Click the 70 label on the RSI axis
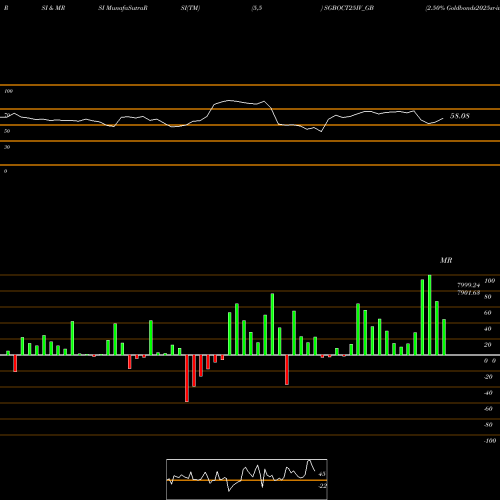Viewport: 500px width, 500px height. [x=7, y=115]
